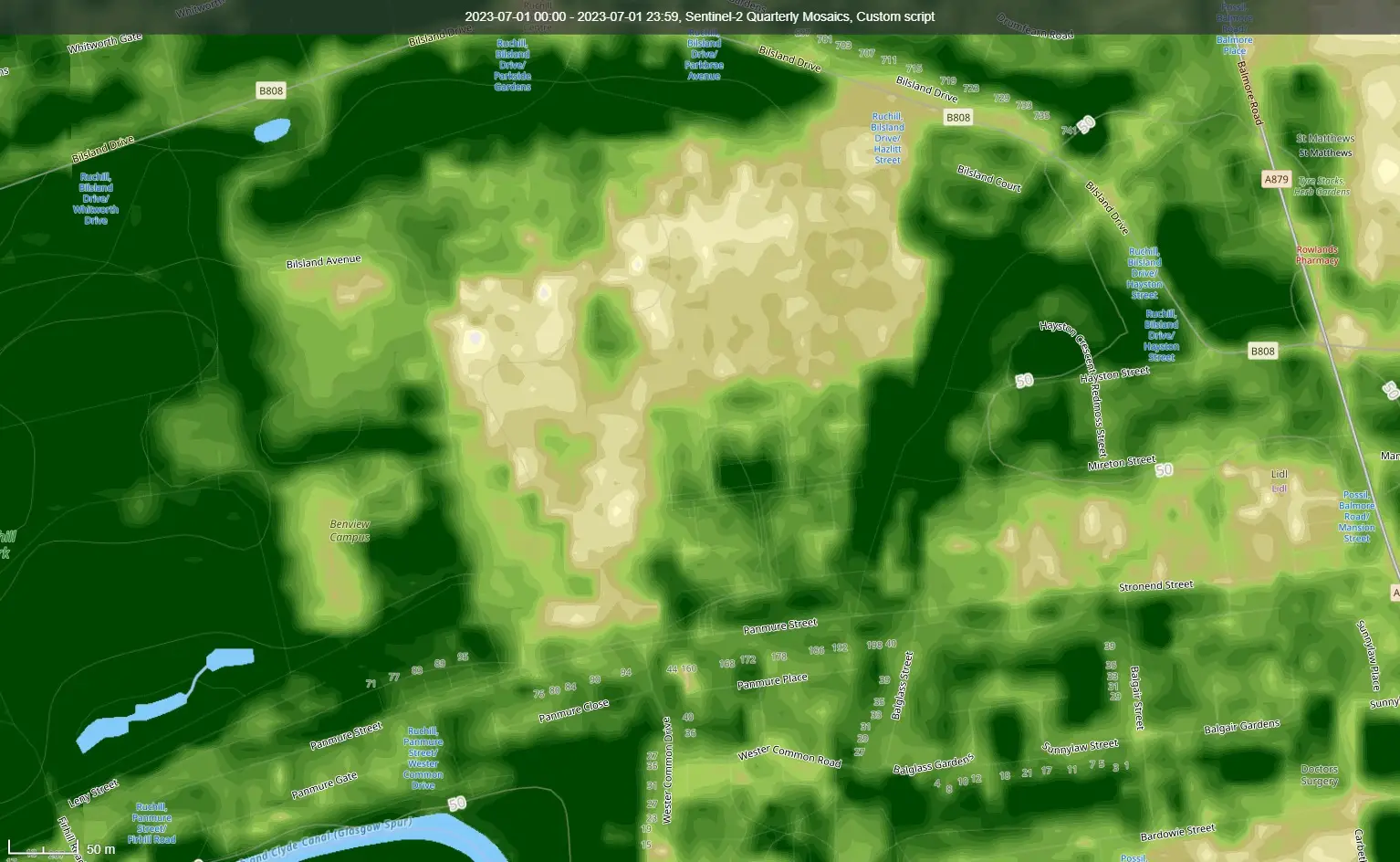Select the Wester Common Road street label
Image resolution: width=1400 pixels, height=862 pixels.
click(788, 757)
